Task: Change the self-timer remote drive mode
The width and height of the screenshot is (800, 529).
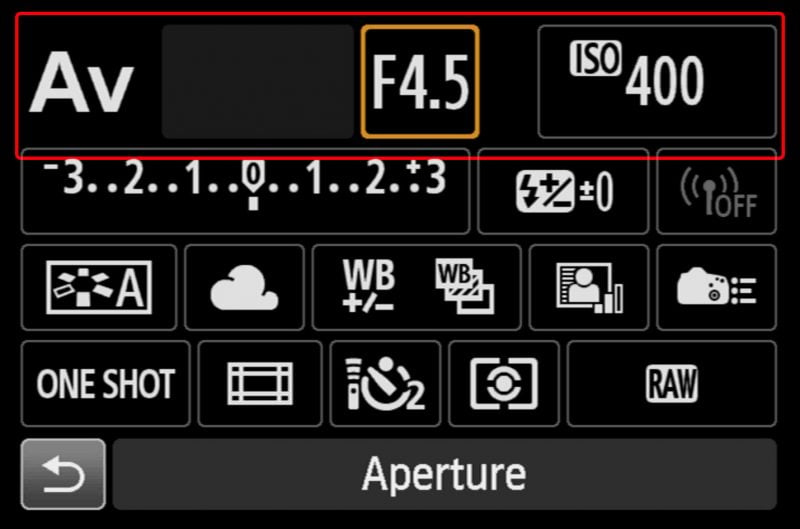Action: (385, 384)
